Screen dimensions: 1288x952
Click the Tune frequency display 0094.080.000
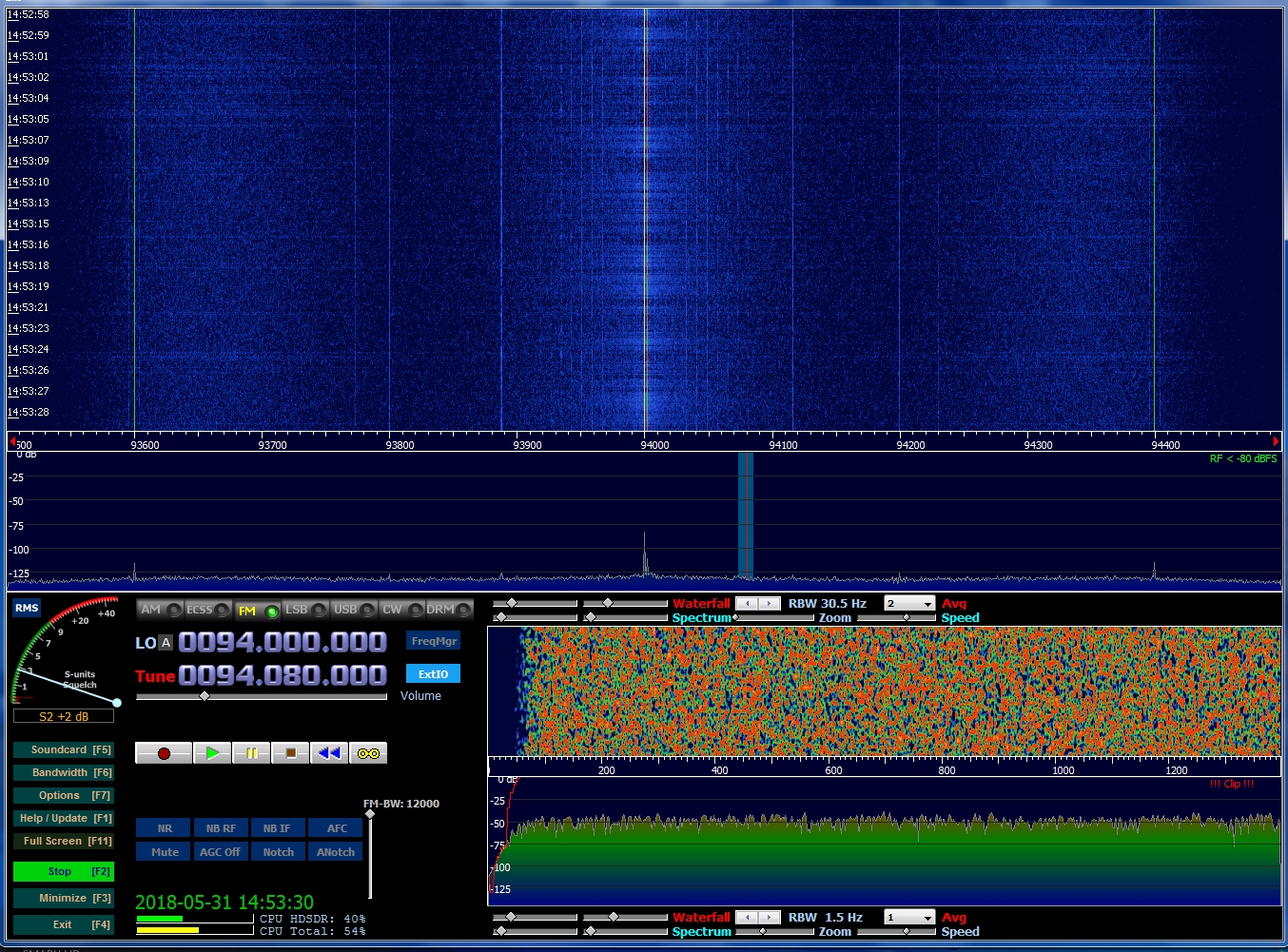(283, 675)
